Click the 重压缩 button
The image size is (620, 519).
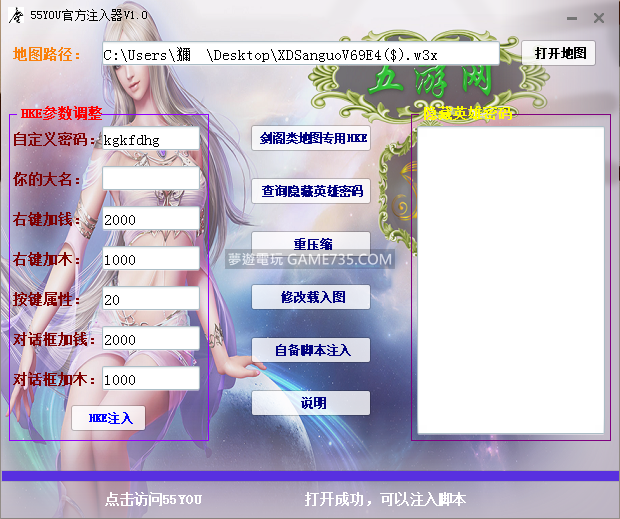(311, 244)
